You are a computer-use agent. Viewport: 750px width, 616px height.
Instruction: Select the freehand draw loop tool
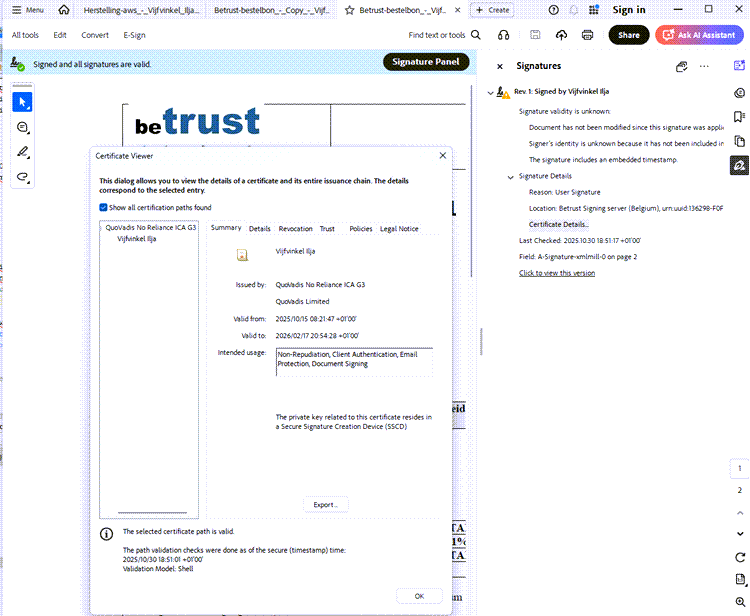click(x=22, y=177)
